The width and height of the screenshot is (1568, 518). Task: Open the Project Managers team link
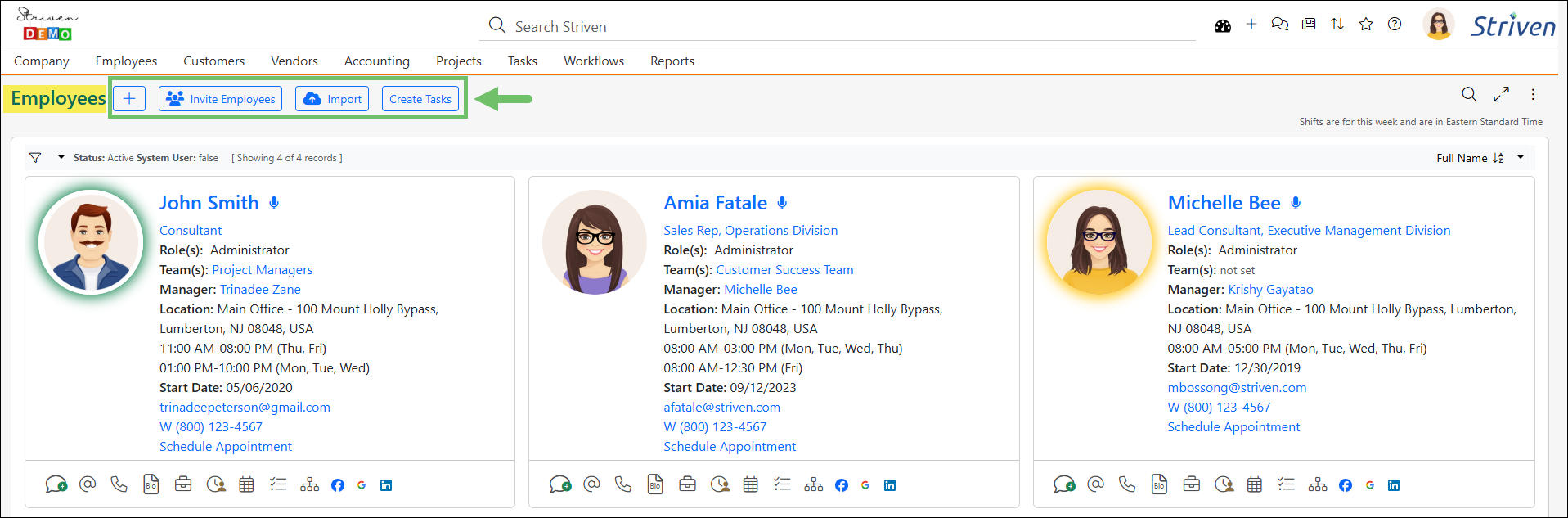[263, 270]
